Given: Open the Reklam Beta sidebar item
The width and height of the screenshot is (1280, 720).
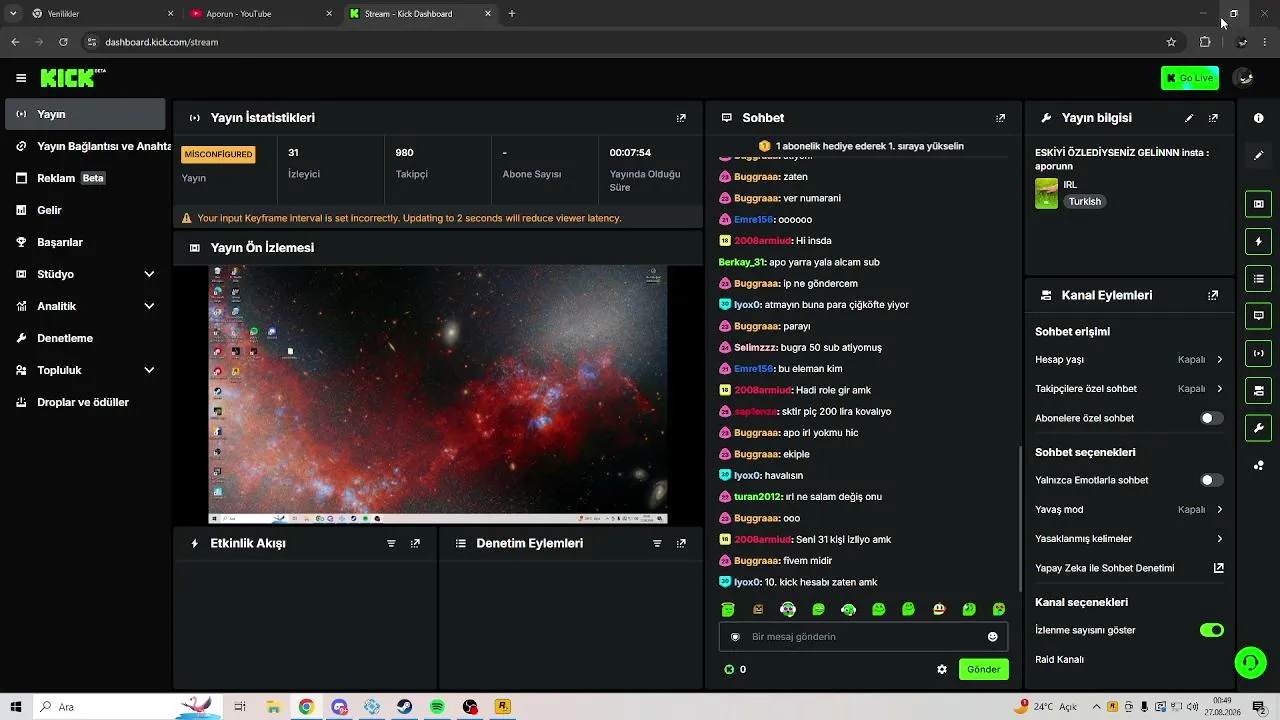Looking at the screenshot, I should pos(85,178).
